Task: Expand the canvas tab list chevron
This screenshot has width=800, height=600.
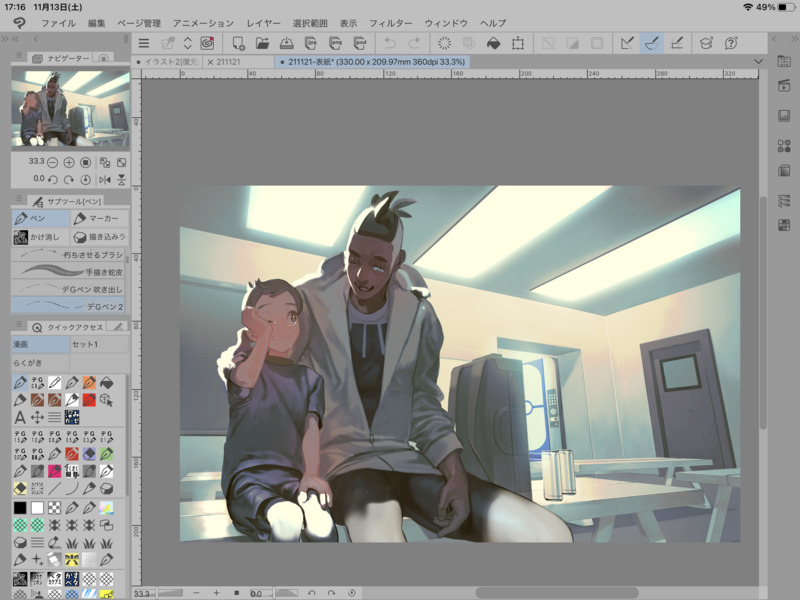Action: (759, 61)
